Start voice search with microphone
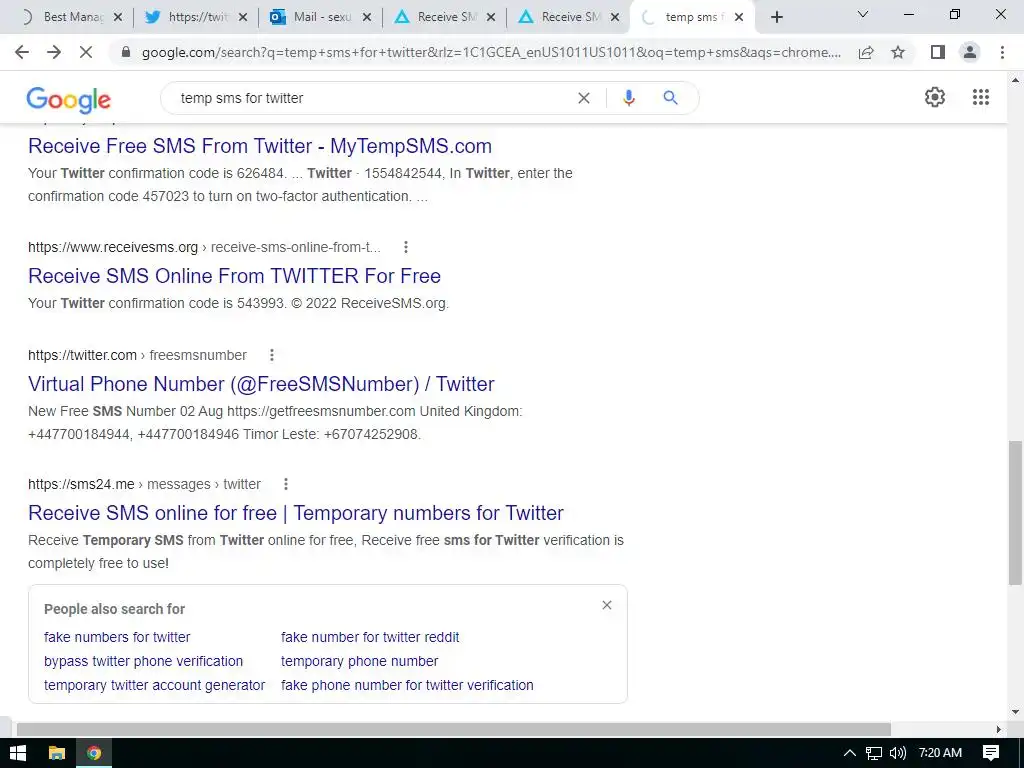 point(628,98)
